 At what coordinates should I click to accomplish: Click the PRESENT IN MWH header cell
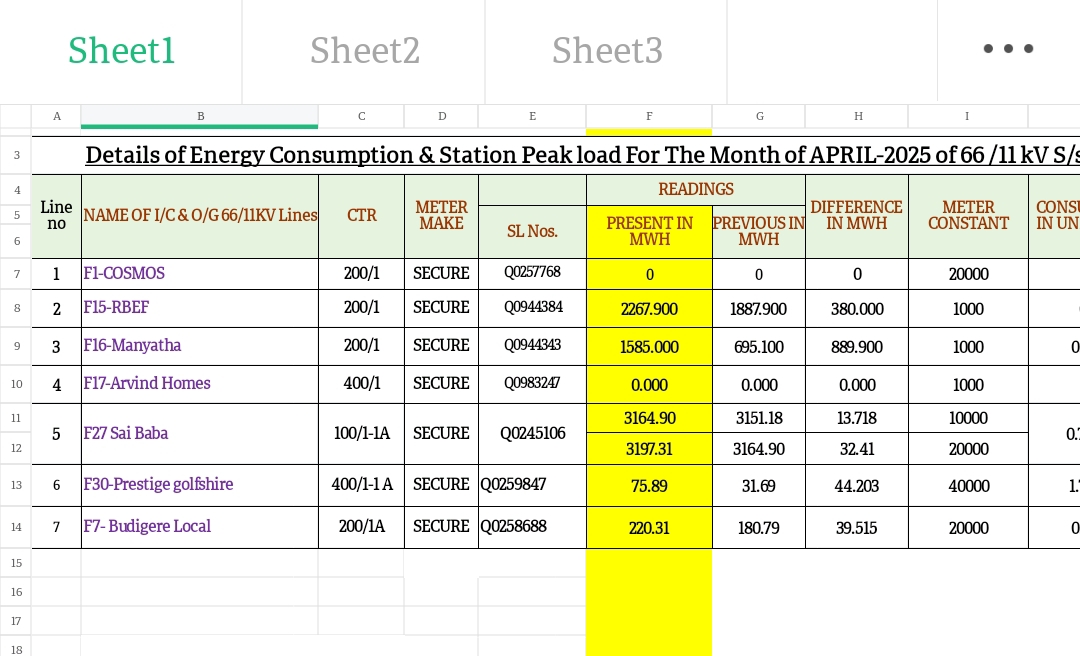[649, 232]
